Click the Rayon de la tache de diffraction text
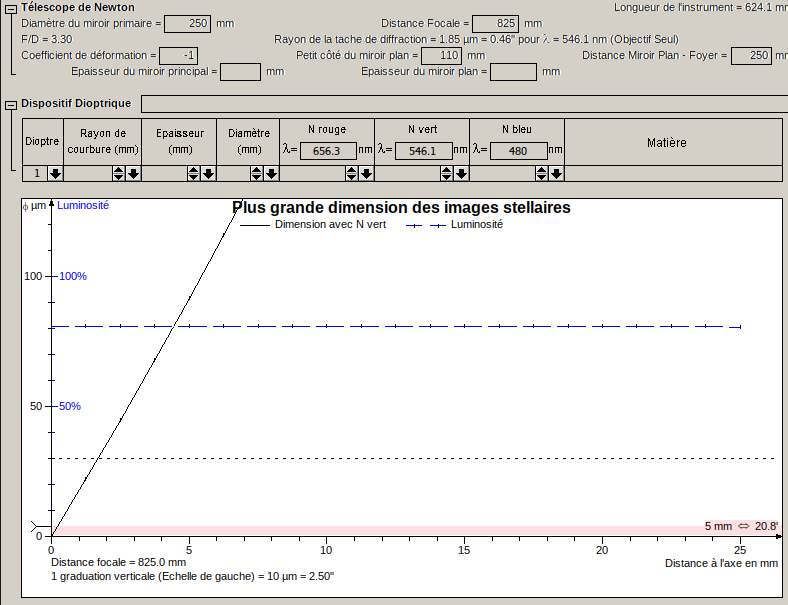Screen dimensions: 788x605 point(476,40)
